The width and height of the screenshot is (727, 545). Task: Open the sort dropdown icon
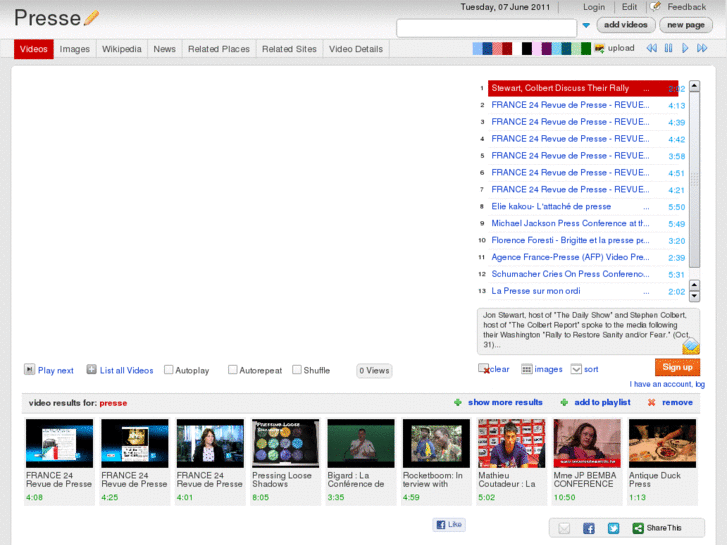(576, 369)
